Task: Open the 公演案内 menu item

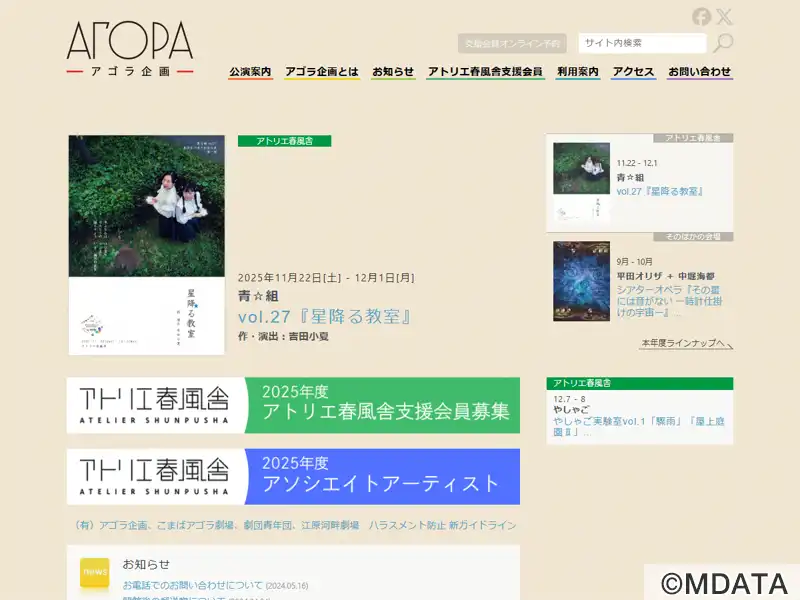Action: point(250,72)
